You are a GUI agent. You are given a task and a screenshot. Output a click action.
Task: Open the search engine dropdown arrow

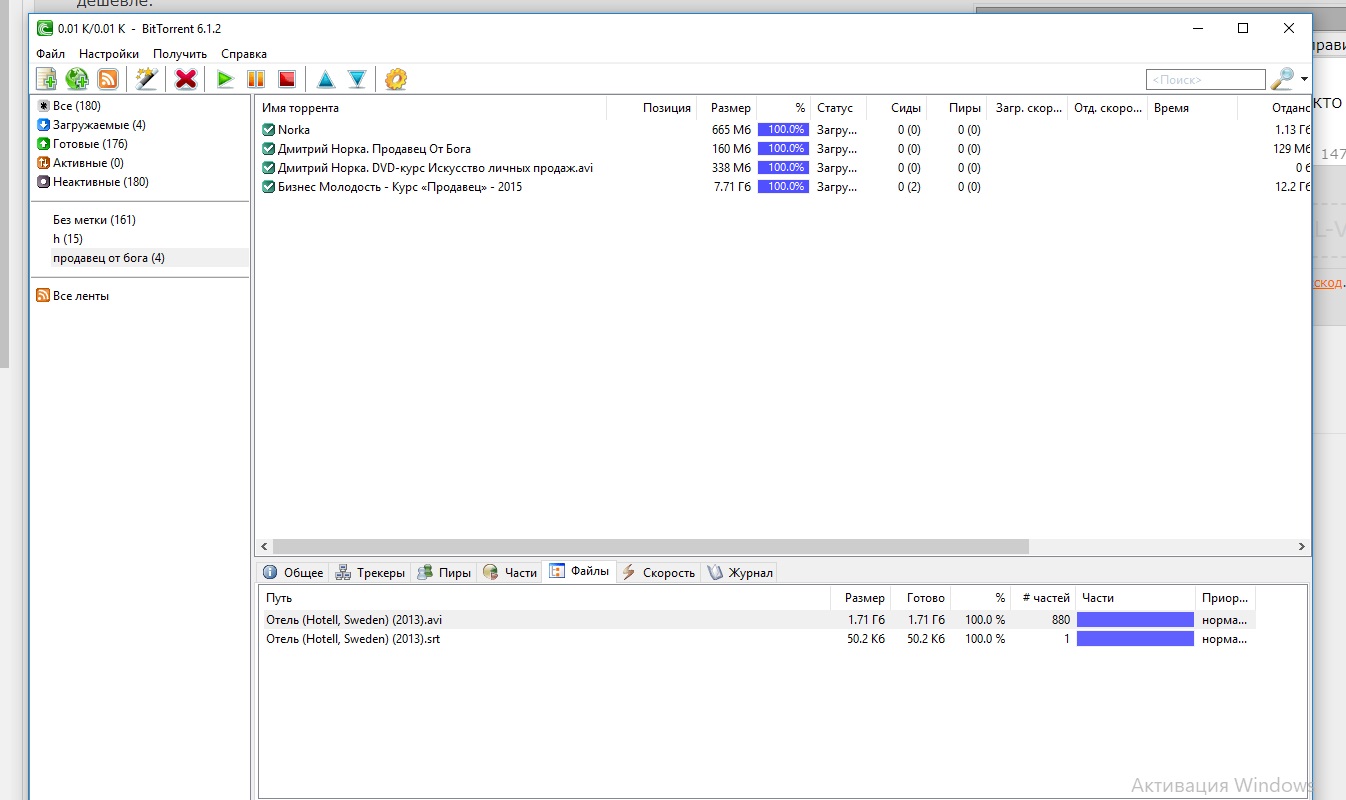(1304, 80)
